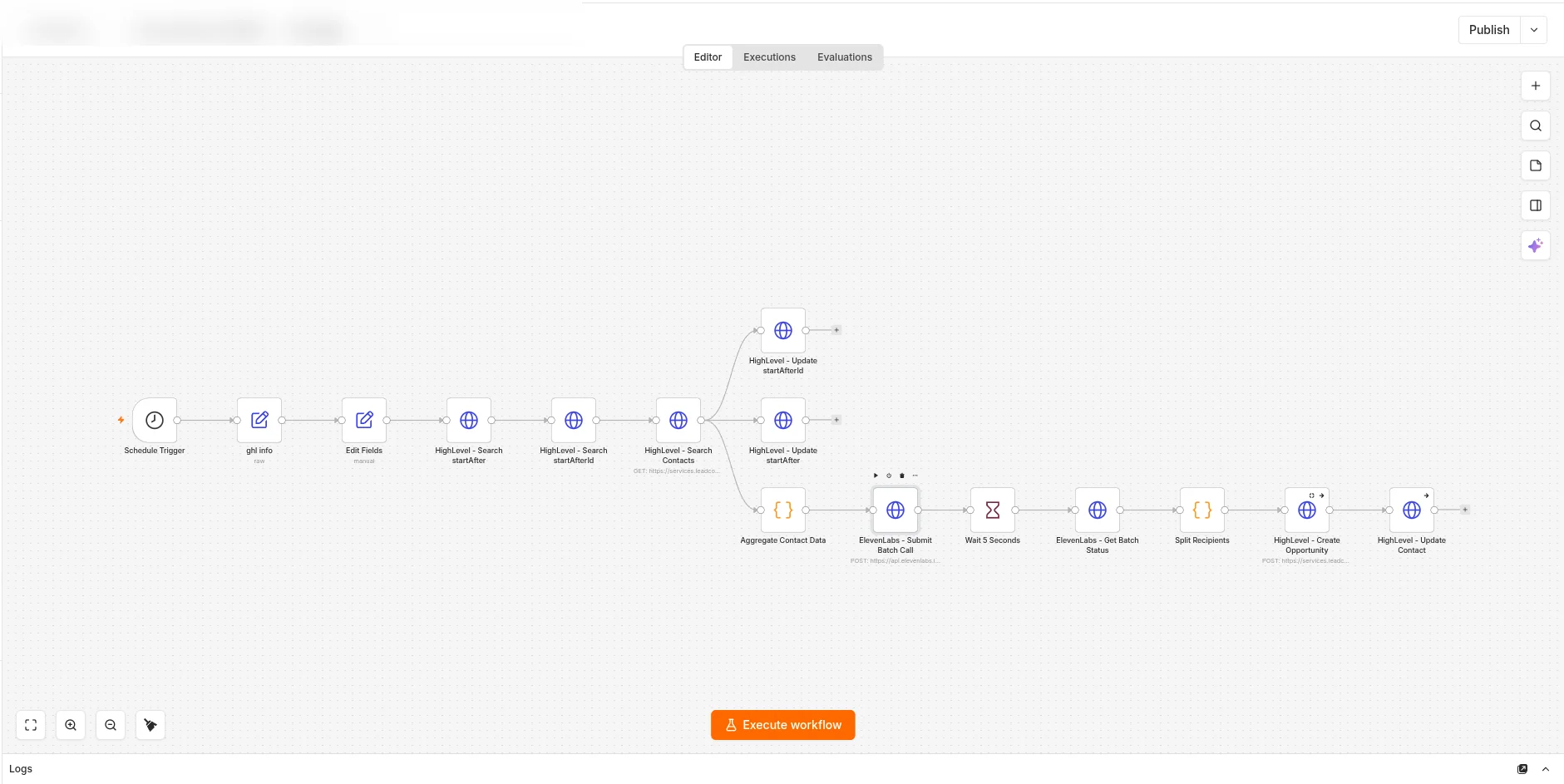
Task: Click the Publish button
Action: (1489, 30)
